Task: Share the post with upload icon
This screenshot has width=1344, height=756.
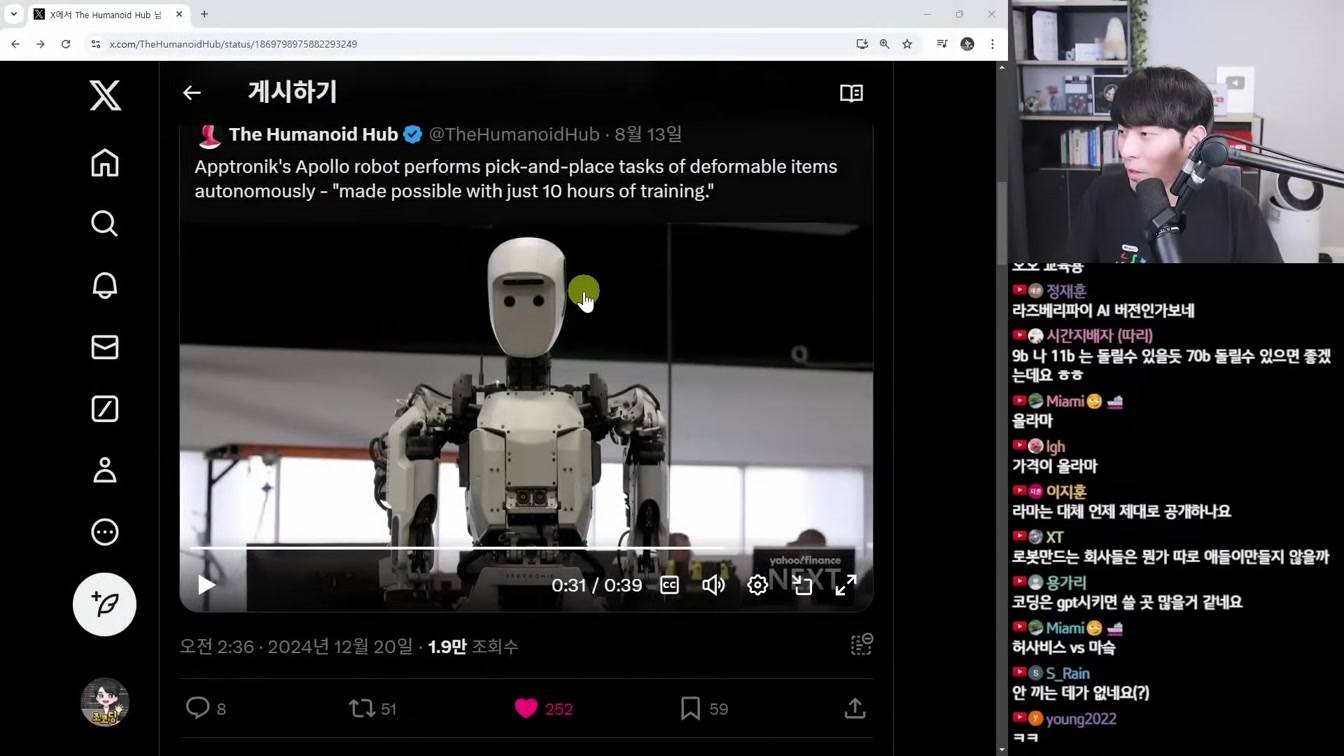Action: [x=855, y=708]
